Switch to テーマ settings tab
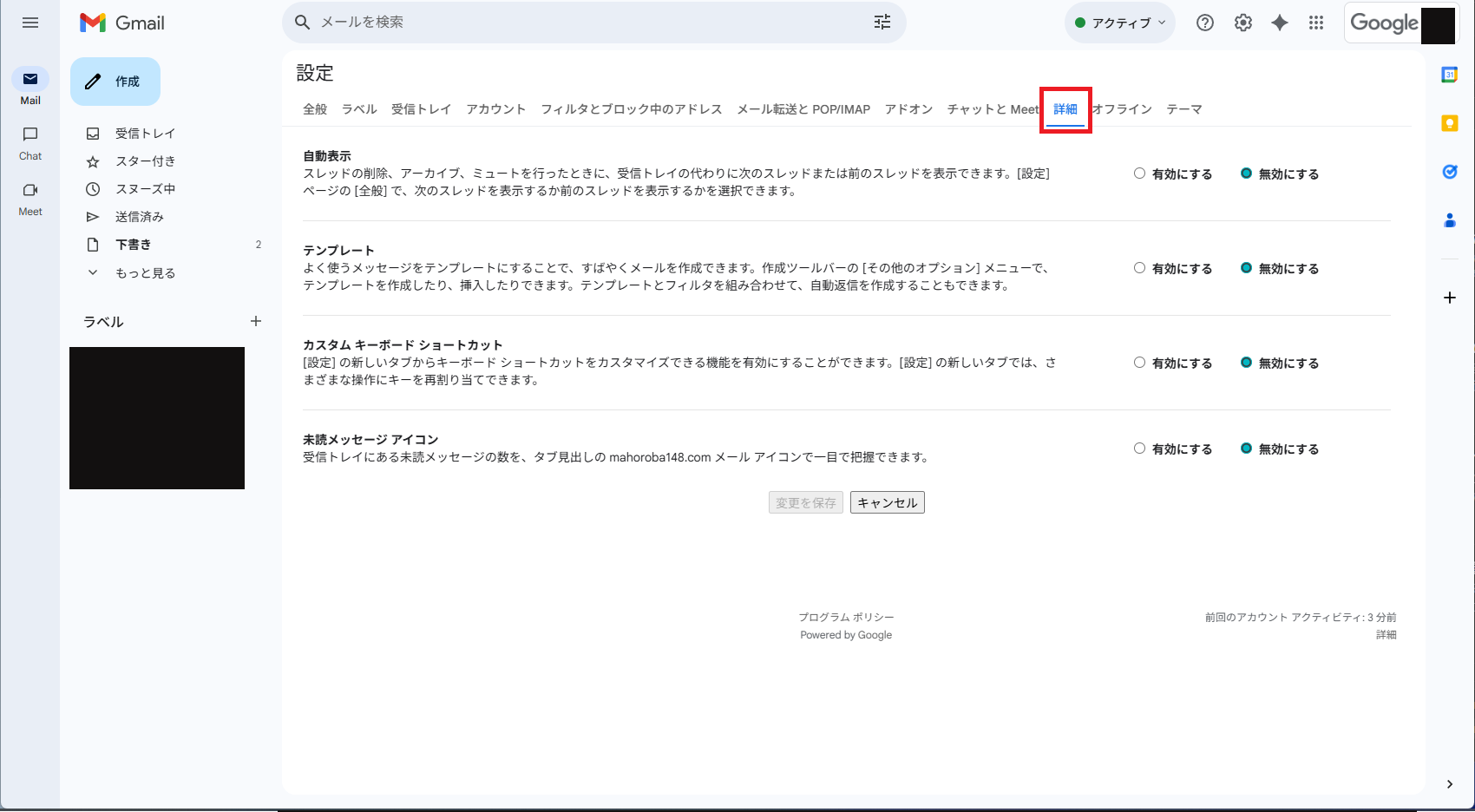Image resolution: width=1475 pixels, height=812 pixels. (1184, 109)
